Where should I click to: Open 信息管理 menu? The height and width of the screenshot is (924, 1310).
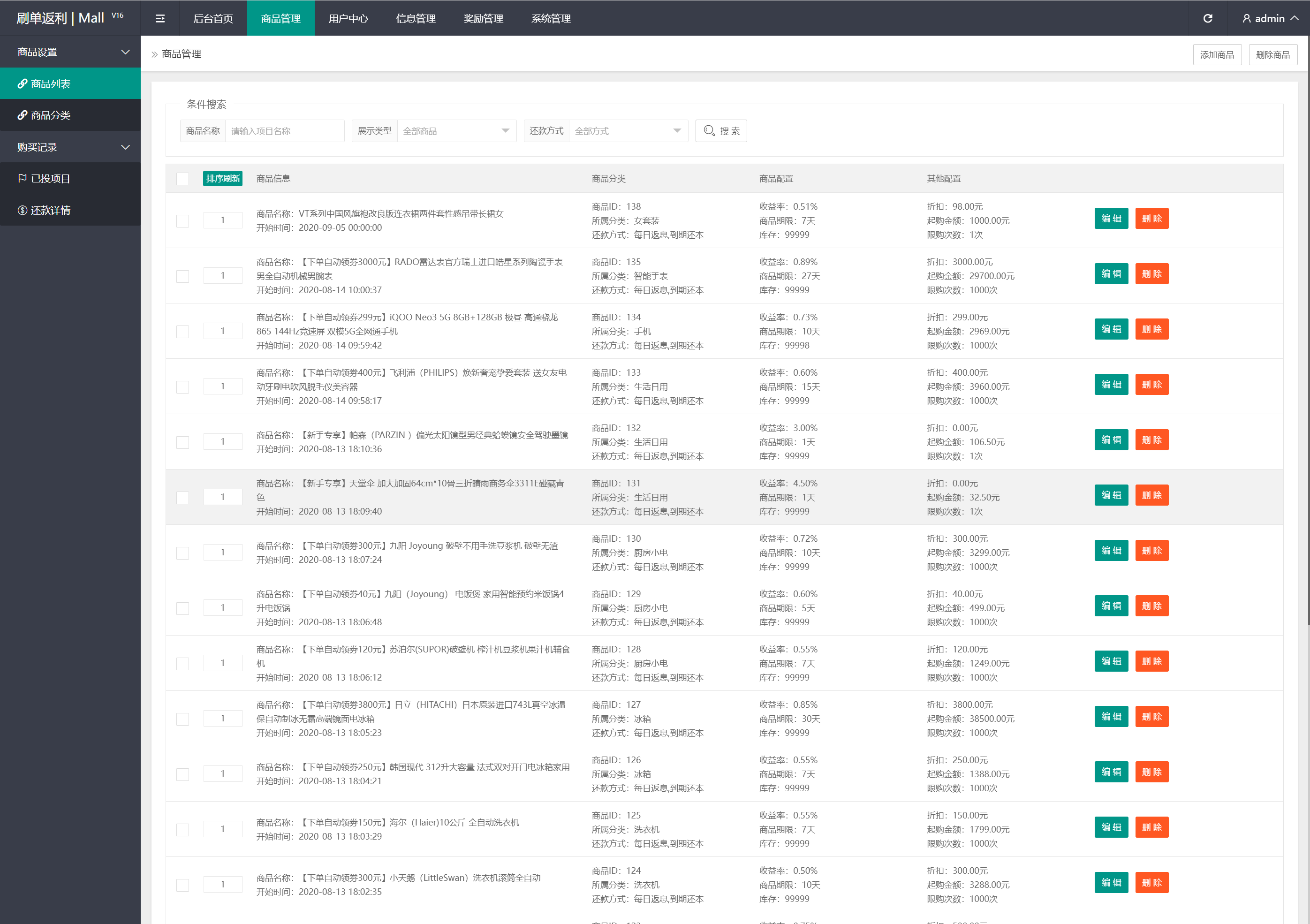416,18
